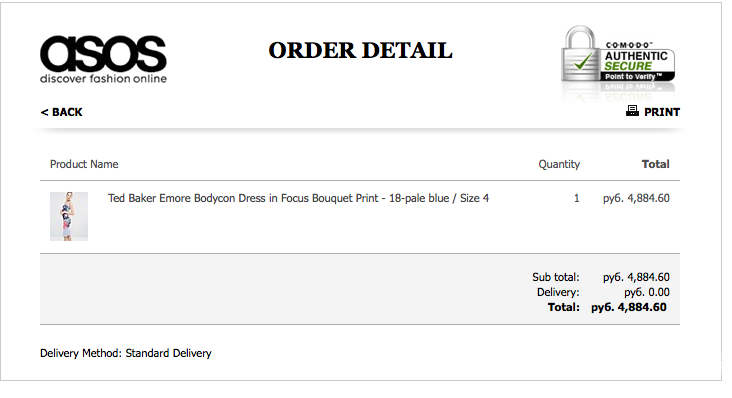Click the Sub total amount
The width and height of the screenshot is (732, 398).
point(636,277)
